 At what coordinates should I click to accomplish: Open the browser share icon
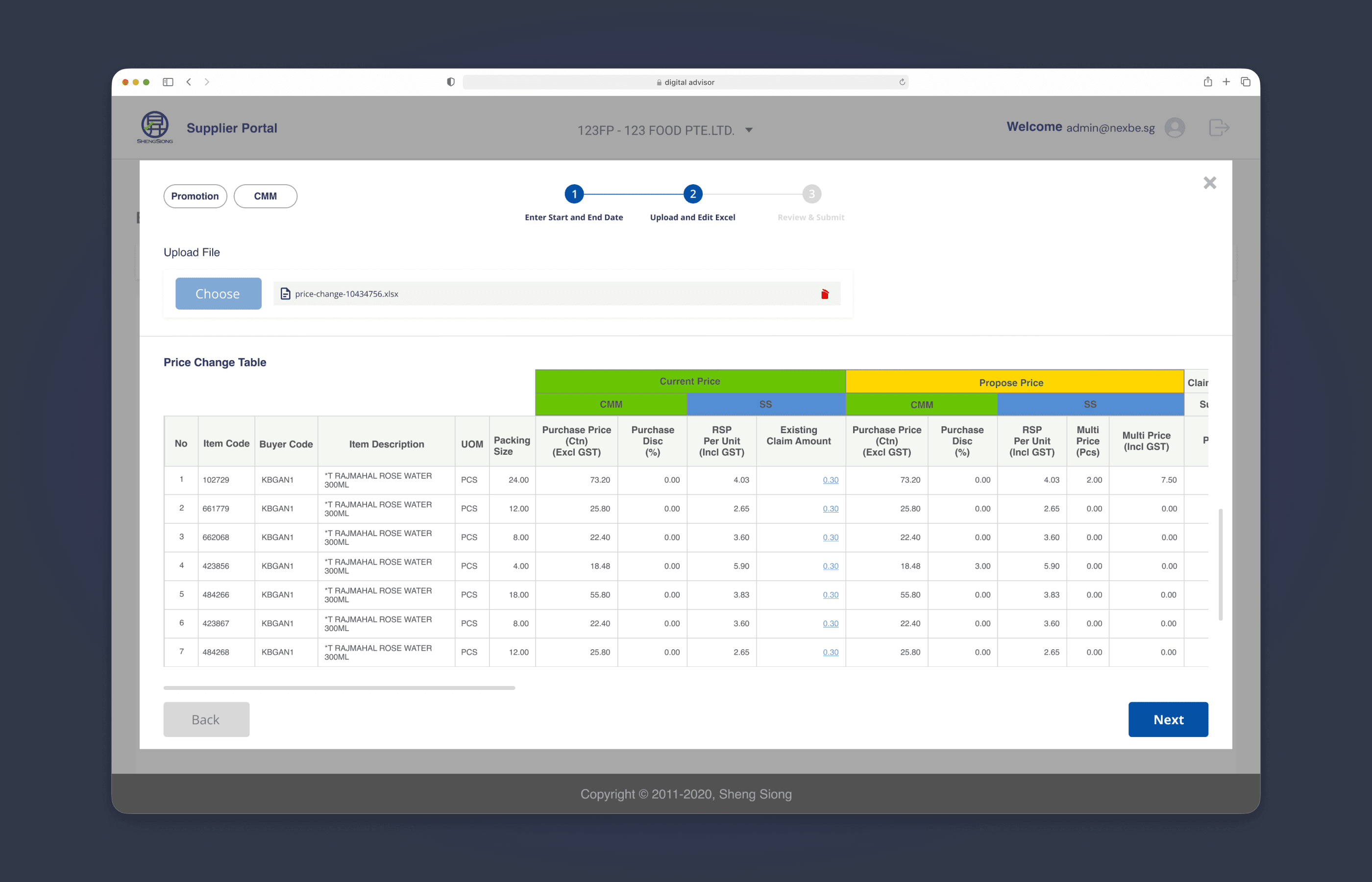pyautogui.click(x=1208, y=81)
